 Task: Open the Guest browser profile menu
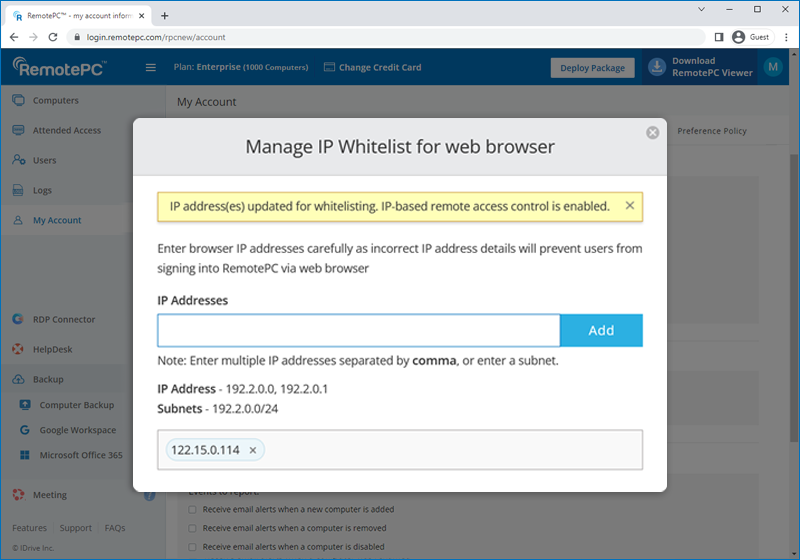pyautogui.click(x=750, y=37)
